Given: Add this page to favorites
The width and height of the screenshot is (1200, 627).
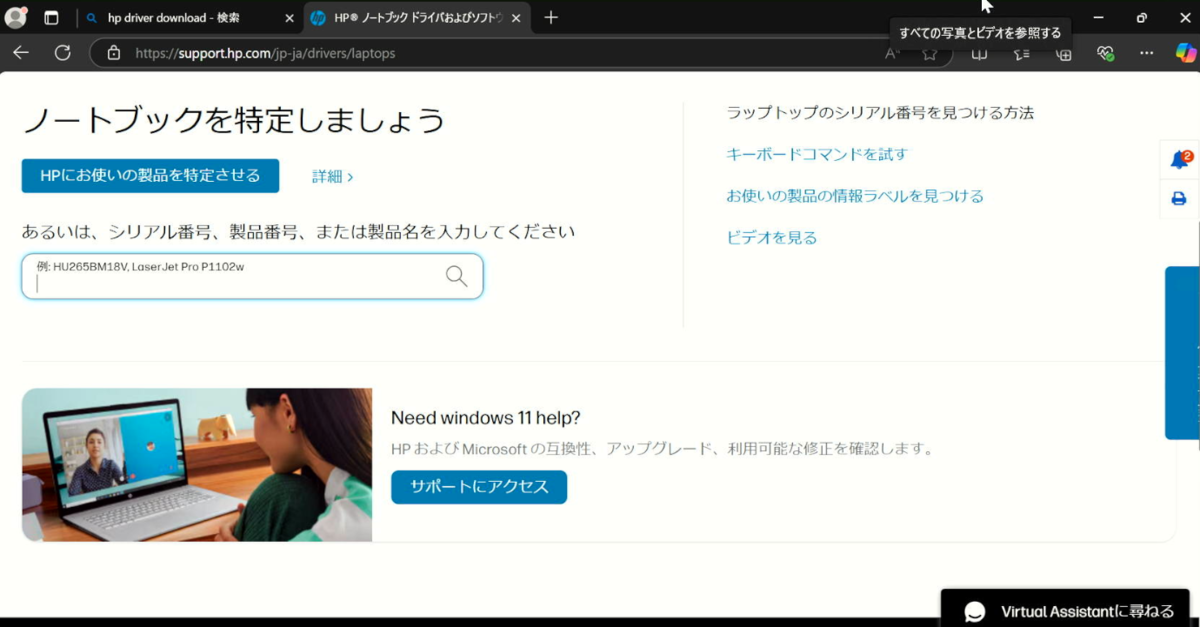Looking at the screenshot, I should pyautogui.click(x=930, y=53).
